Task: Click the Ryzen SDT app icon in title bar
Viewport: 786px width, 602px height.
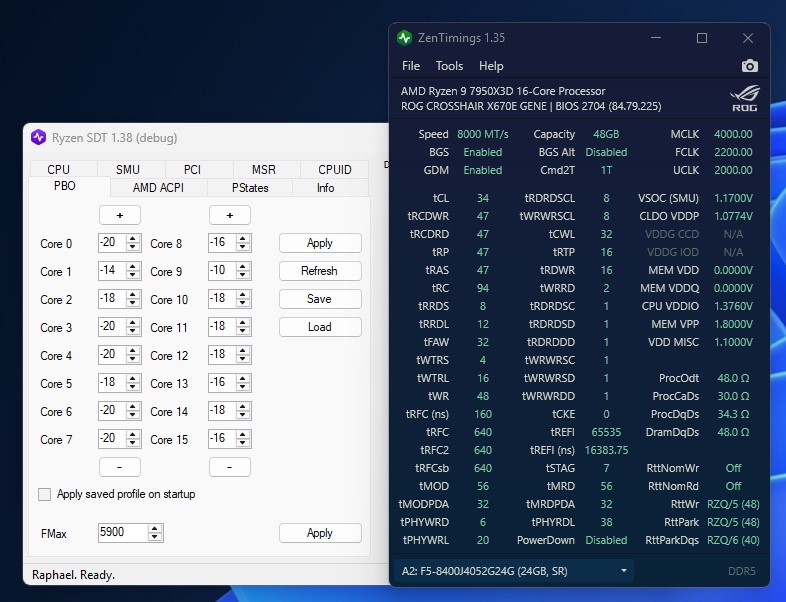Action: [x=38, y=138]
